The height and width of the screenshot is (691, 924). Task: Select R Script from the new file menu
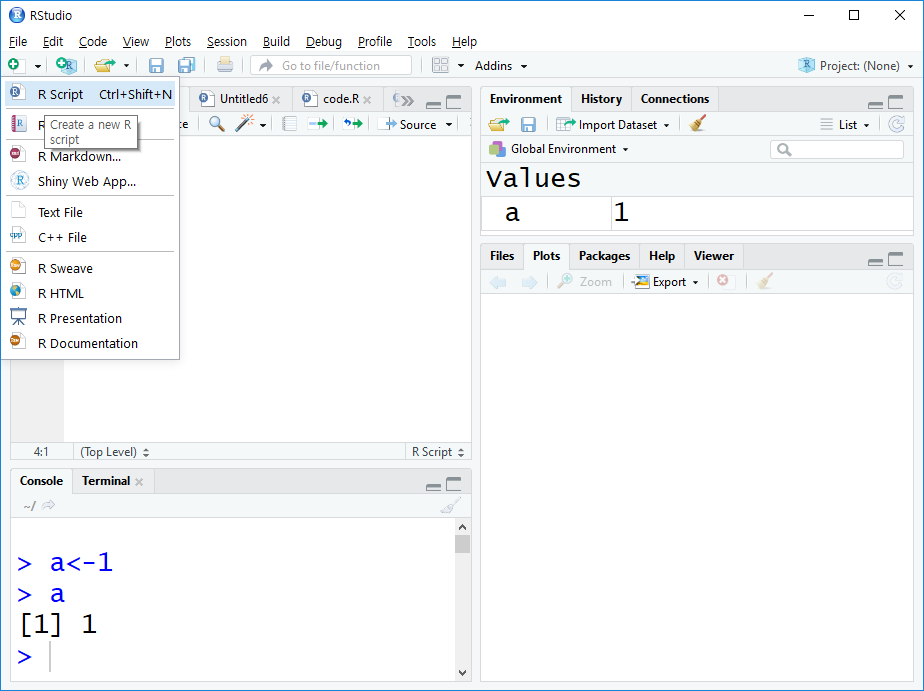90,94
